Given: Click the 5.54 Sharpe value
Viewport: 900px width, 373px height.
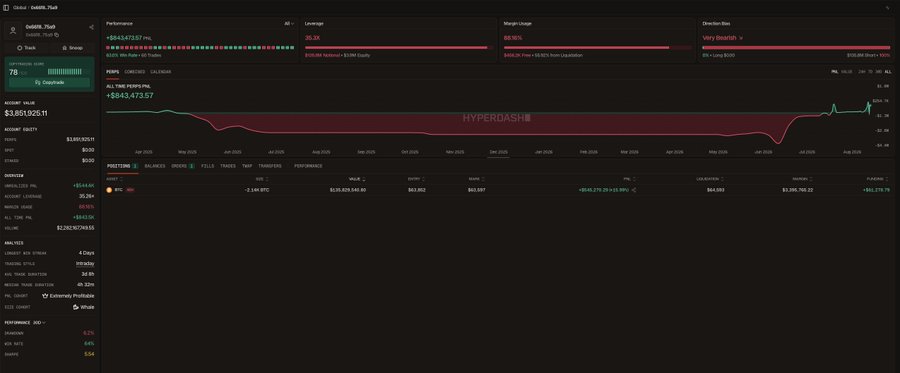Looking at the screenshot, I should point(89,355).
